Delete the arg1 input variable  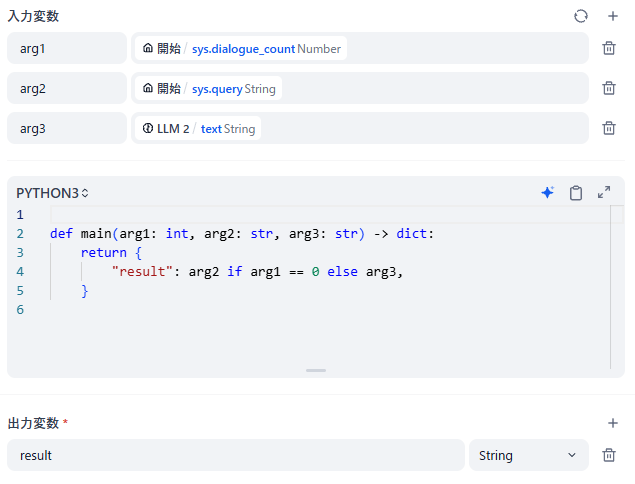(x=609, y=48)
